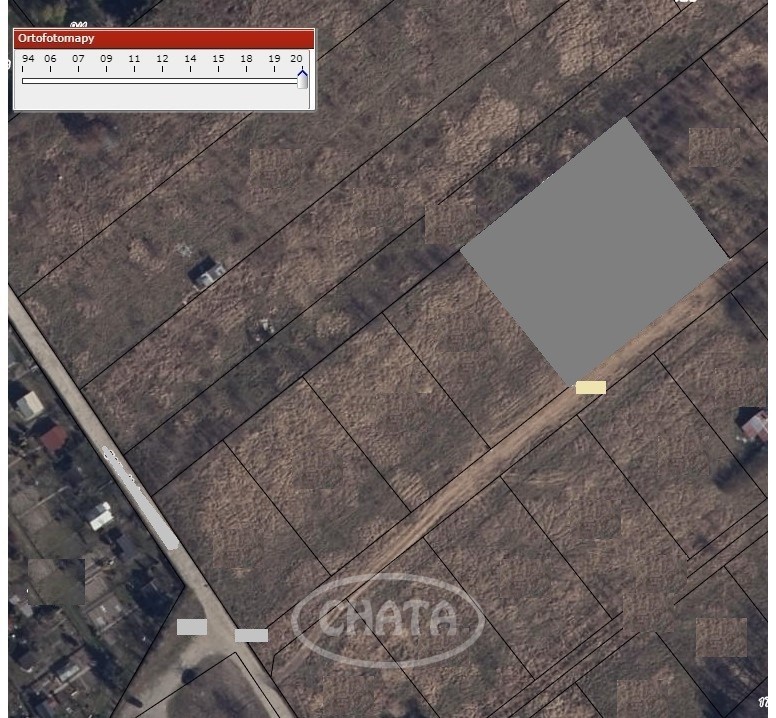Screen dimensions: 776x718
Task: Choose the 11 orthophoto year marker
Action: tap(134, 58)
